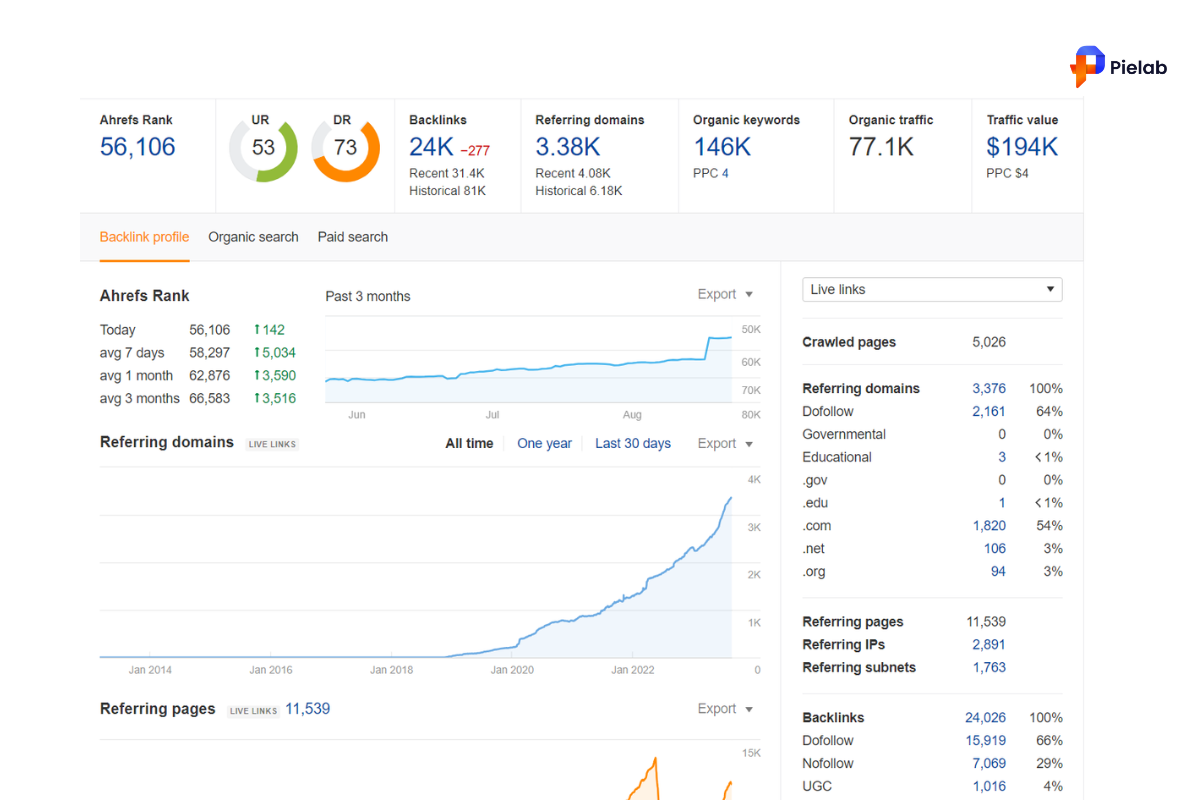
Task: Click the Today rank change 142
Action: [269, 330]
